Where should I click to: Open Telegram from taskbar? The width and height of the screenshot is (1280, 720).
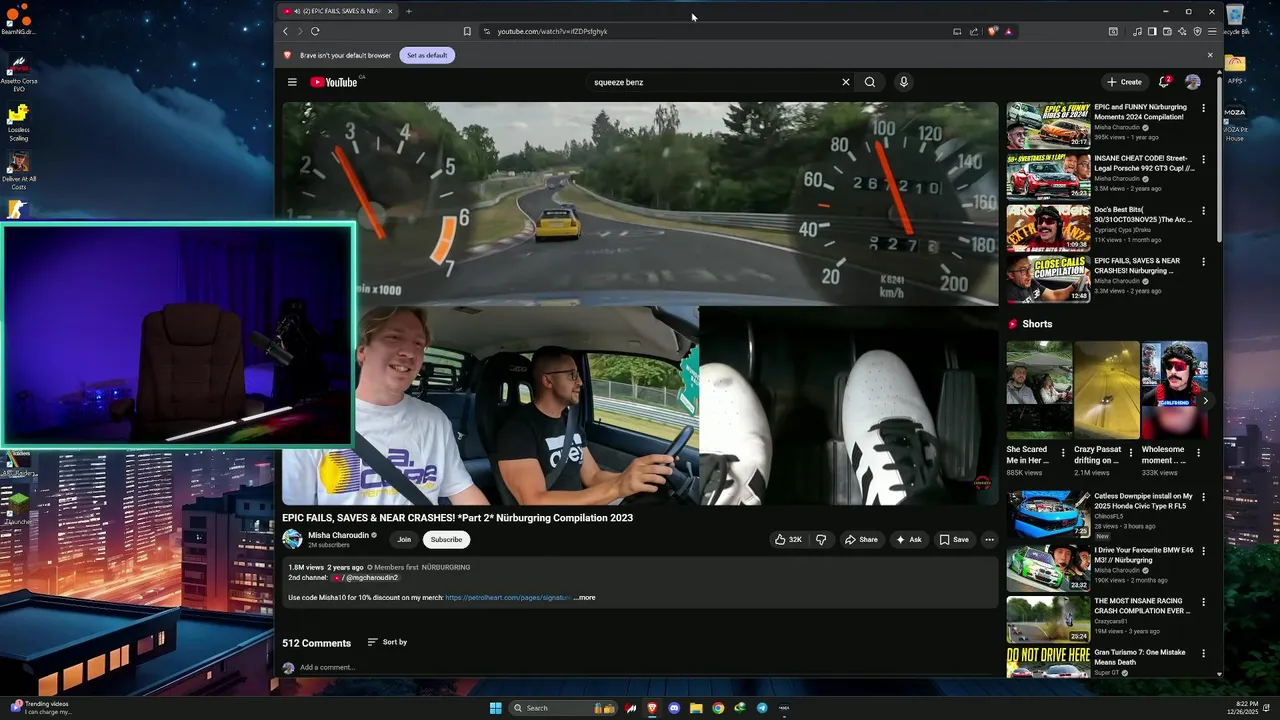(x=762, y=708)
